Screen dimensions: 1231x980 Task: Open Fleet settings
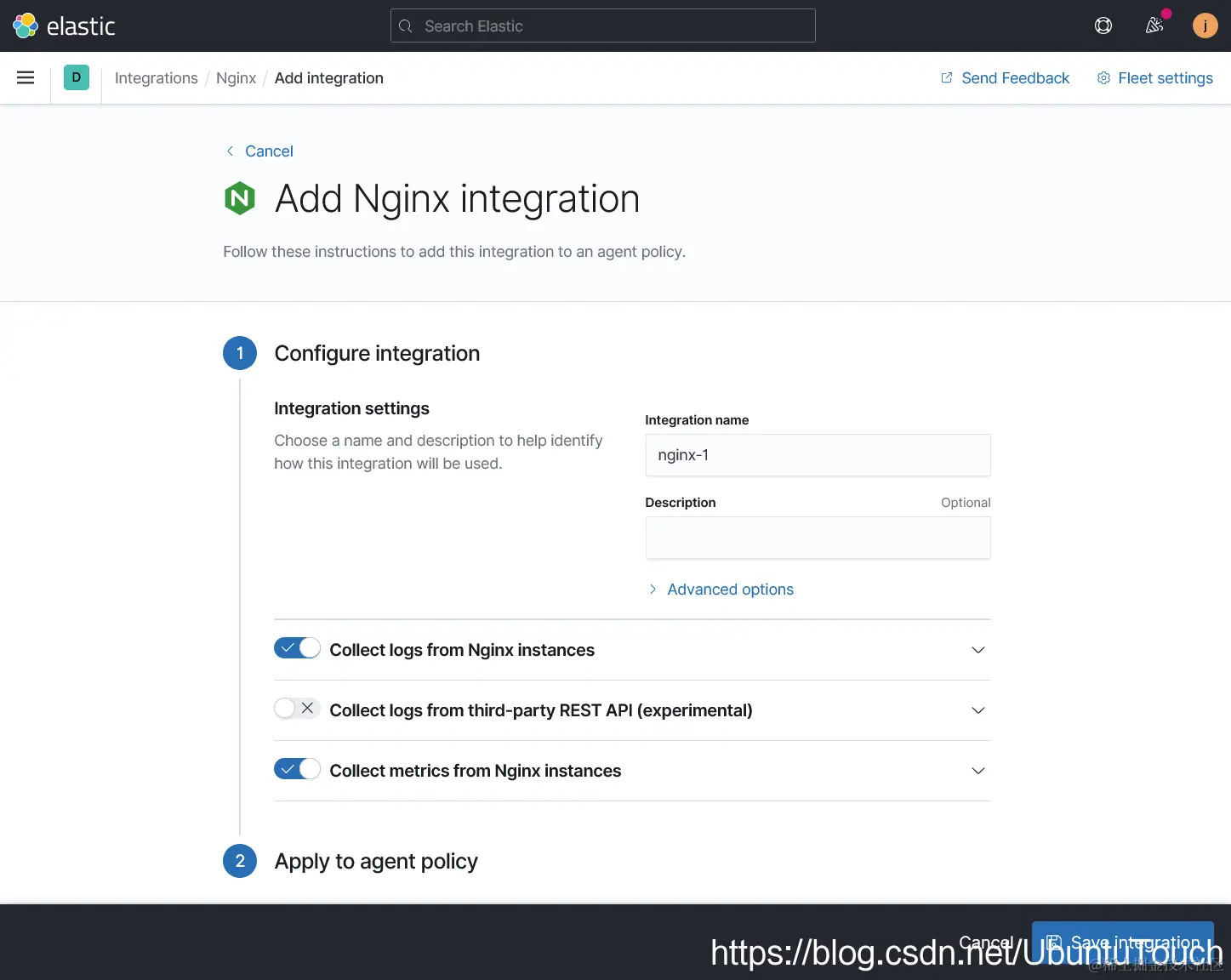coord(1155,77)
